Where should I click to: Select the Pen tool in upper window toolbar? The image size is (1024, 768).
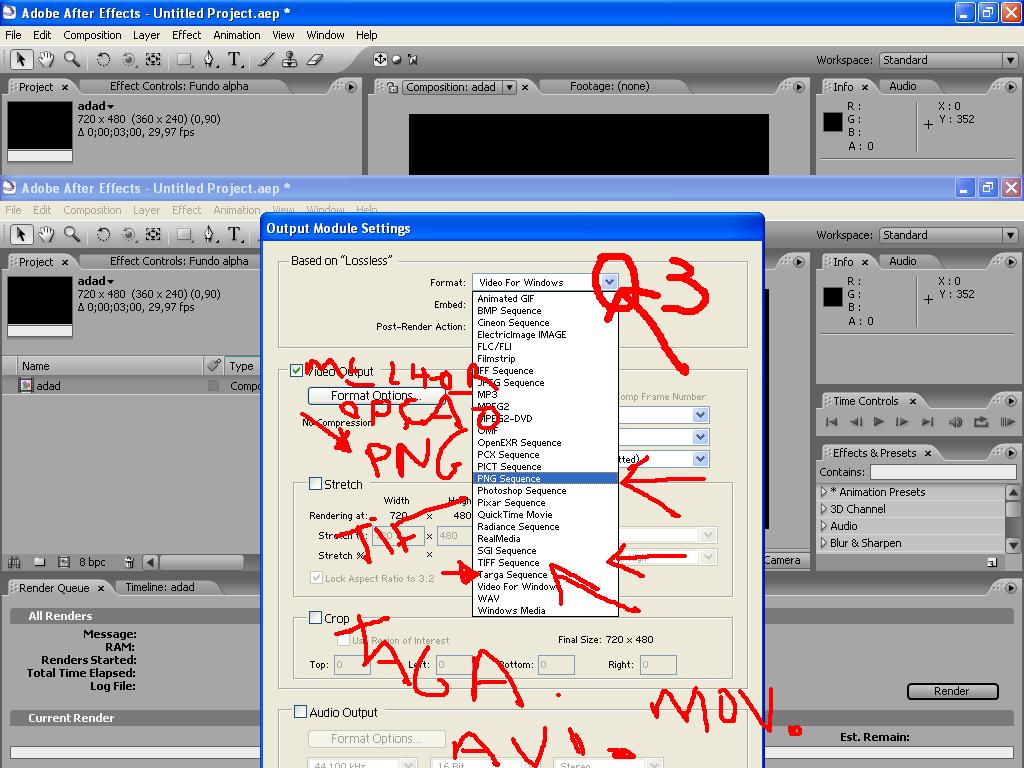(x=209, y=59)
